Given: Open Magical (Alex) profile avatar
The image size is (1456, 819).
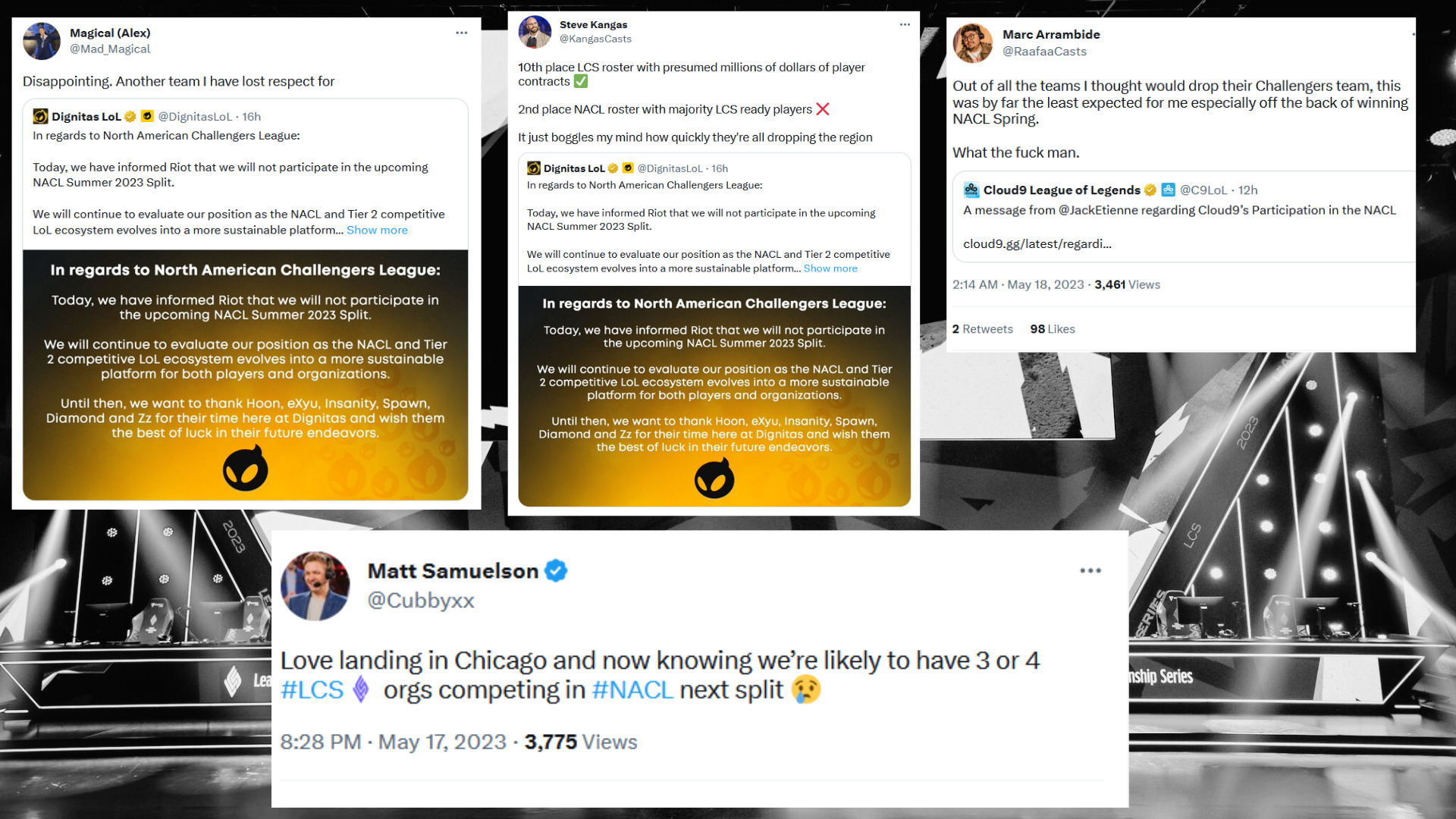Looking at the screenshot, I should [42, 41].
